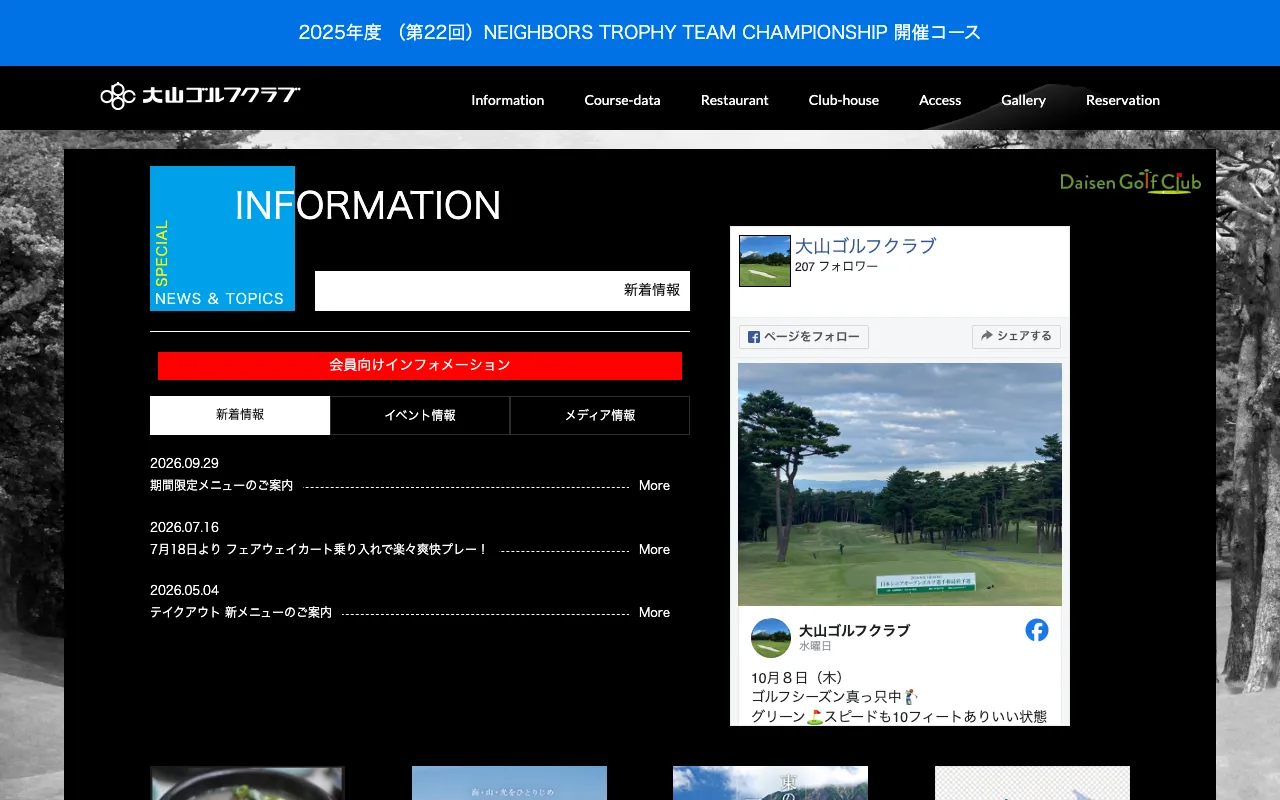Open the Access page

click(x=940, y=100)
